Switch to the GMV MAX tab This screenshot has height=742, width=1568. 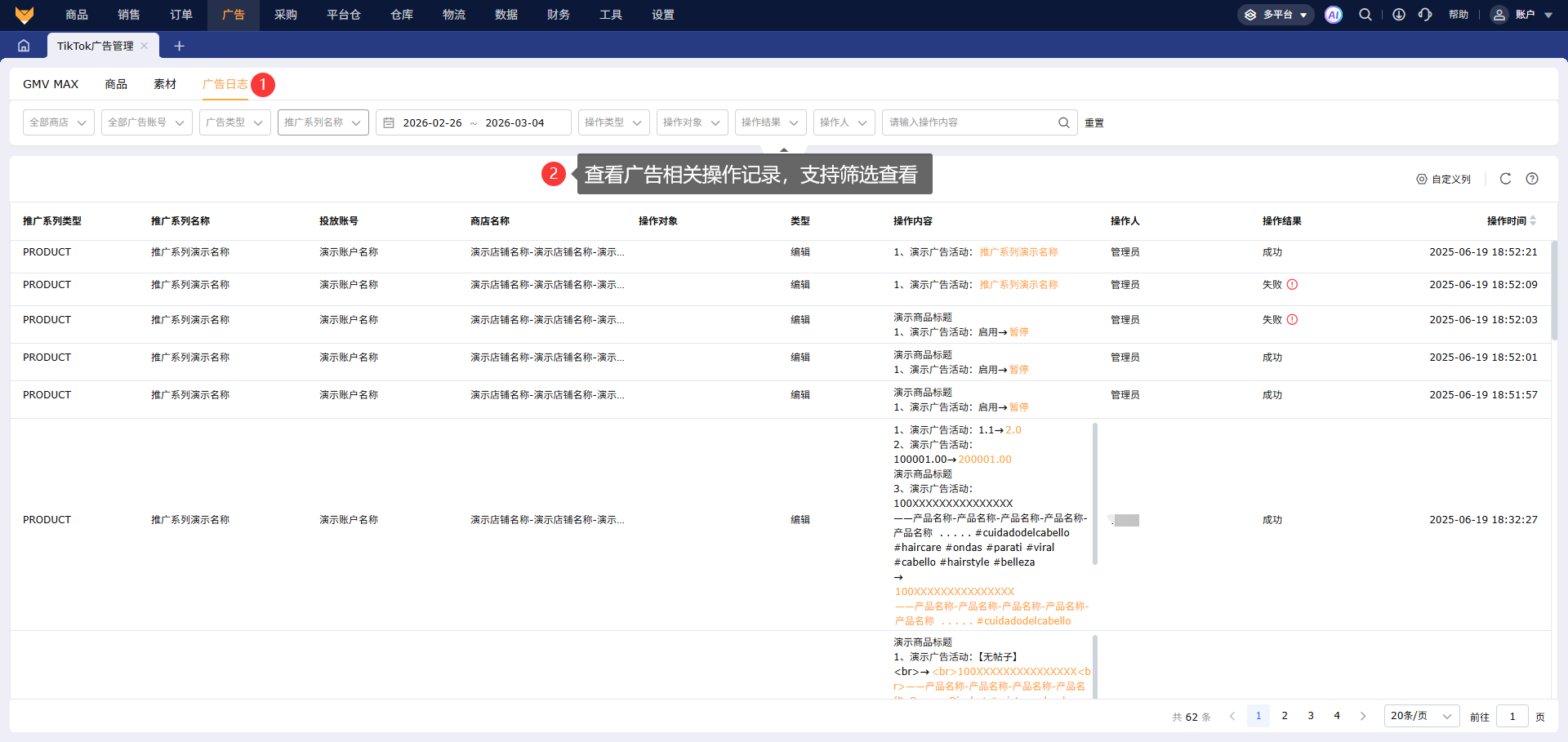[51, 84]
